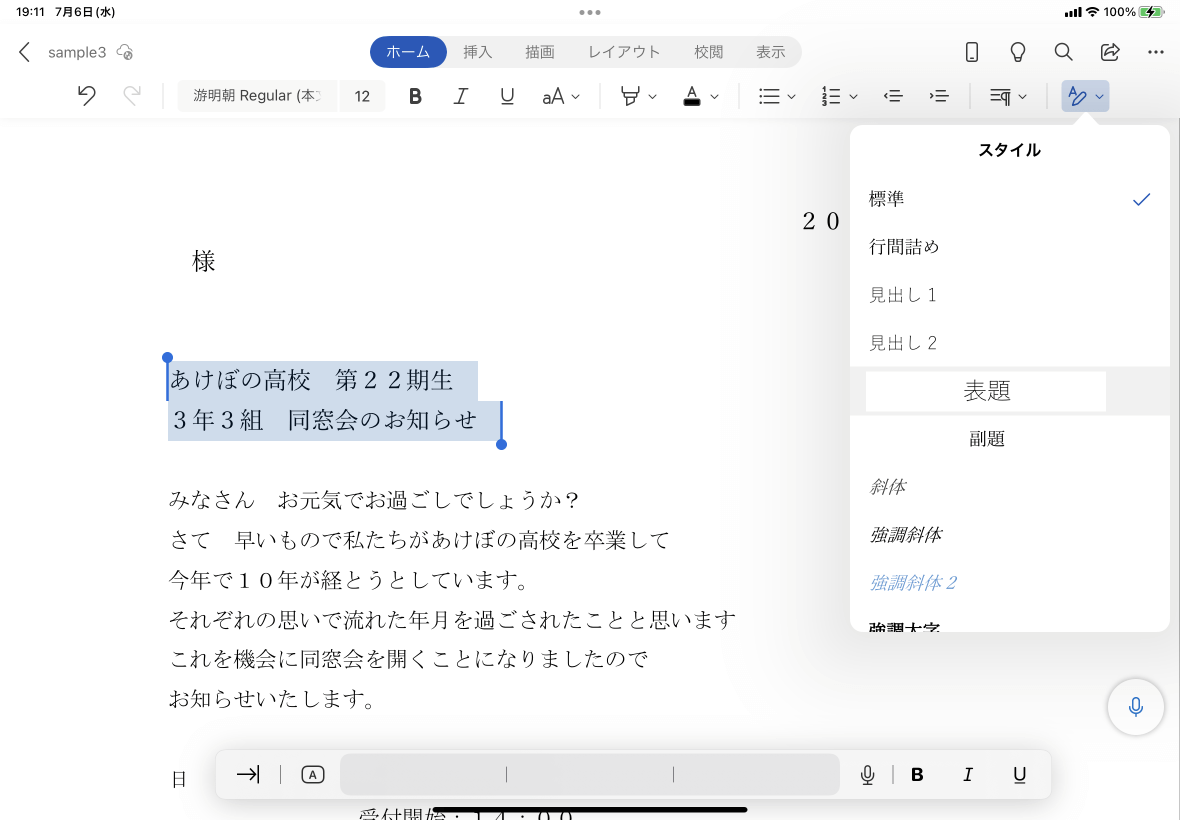Tap the cloud sync status icon
This screenshot has height=820, width=1180.
coord(125,52)
